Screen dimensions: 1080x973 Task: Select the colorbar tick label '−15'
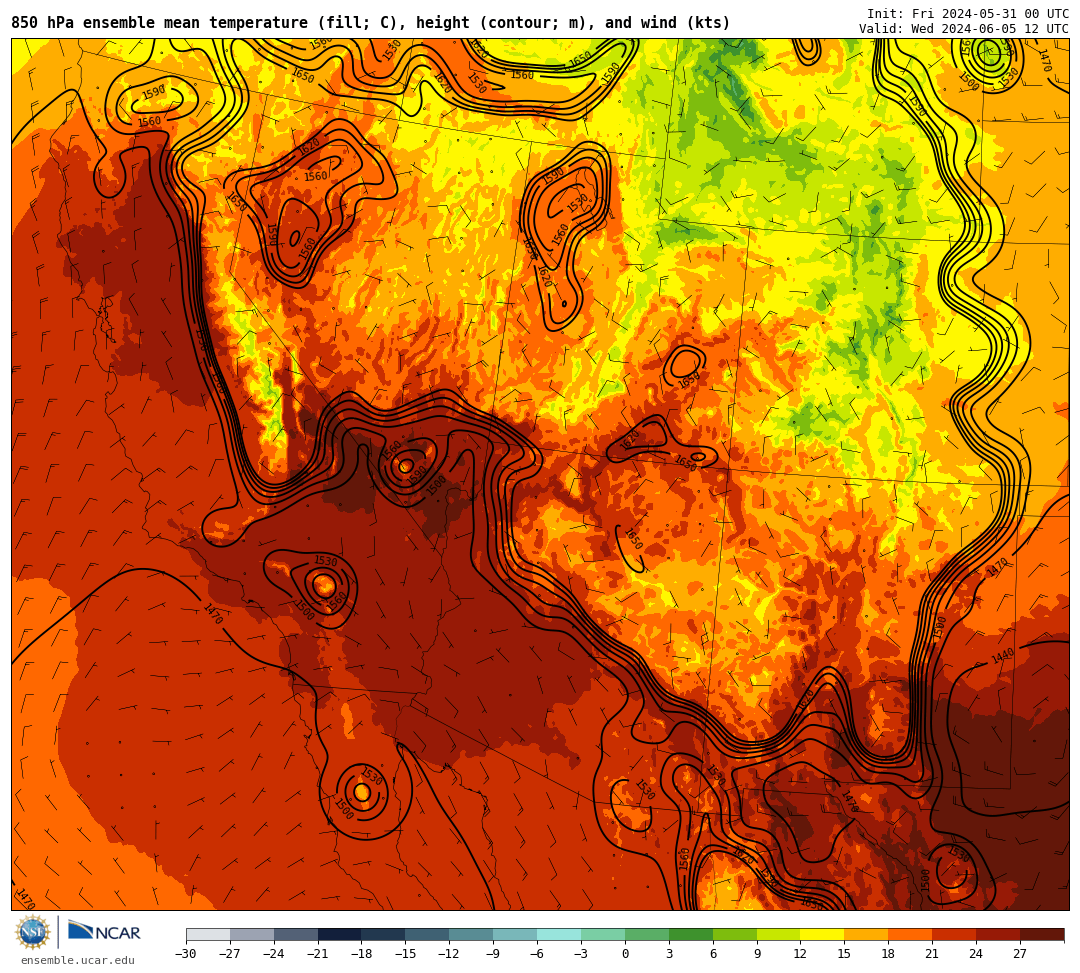[x=406, y=954]
